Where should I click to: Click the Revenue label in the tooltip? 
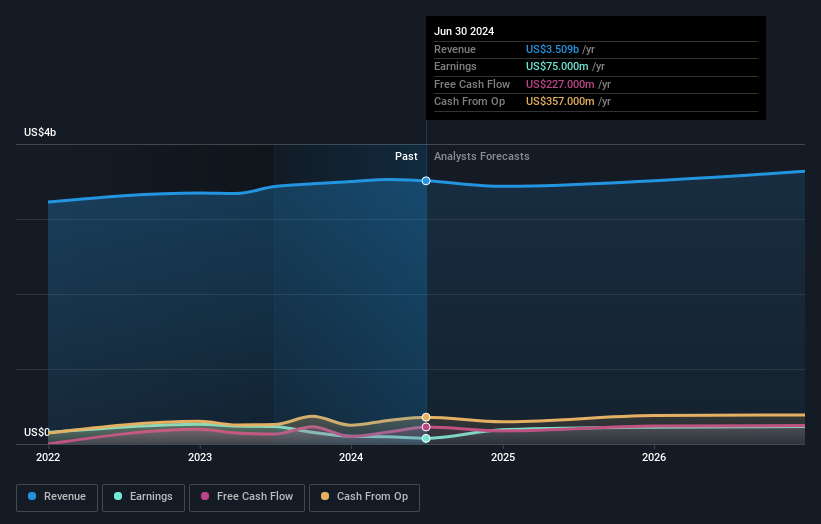tap(455, 49)
